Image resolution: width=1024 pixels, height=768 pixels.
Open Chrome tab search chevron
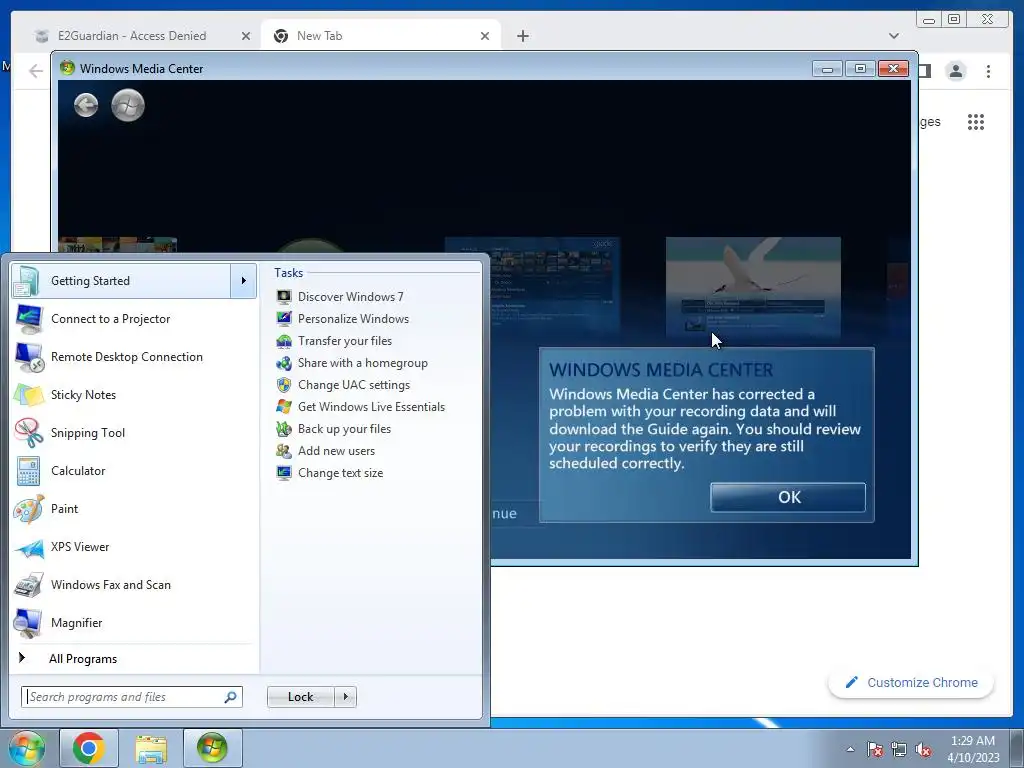(x=894, y=36)
